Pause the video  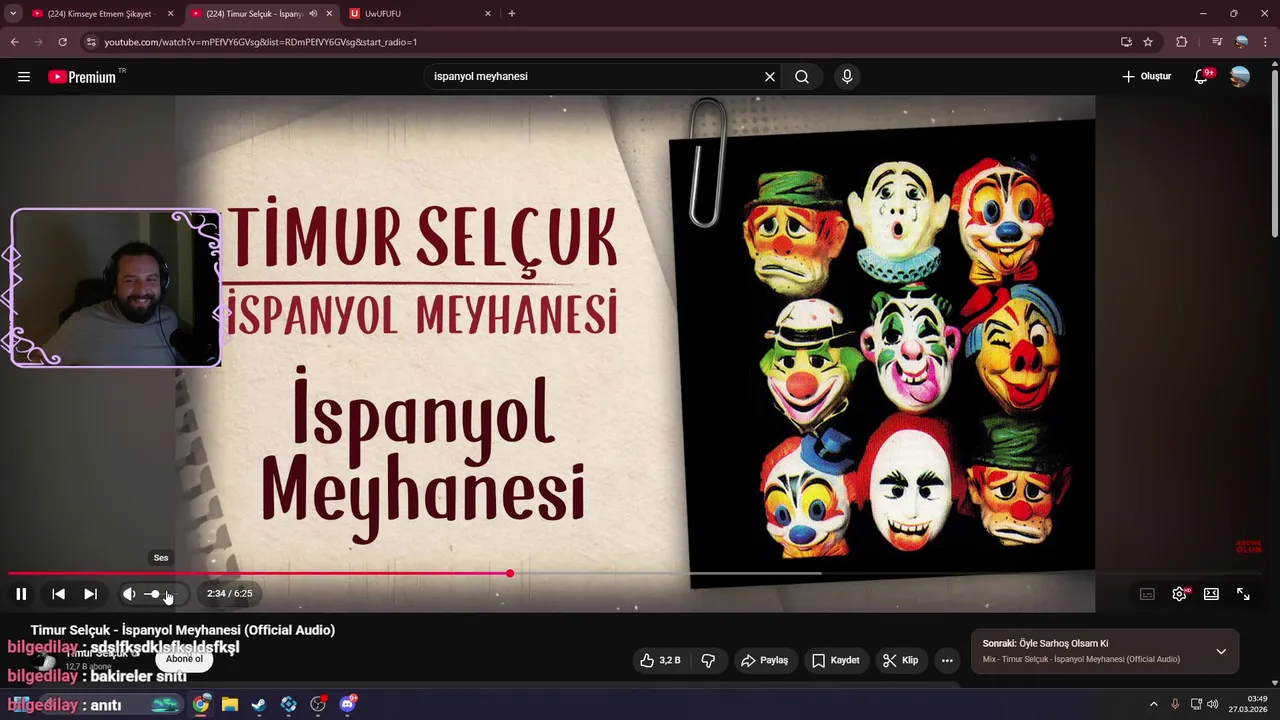point(21,594)
